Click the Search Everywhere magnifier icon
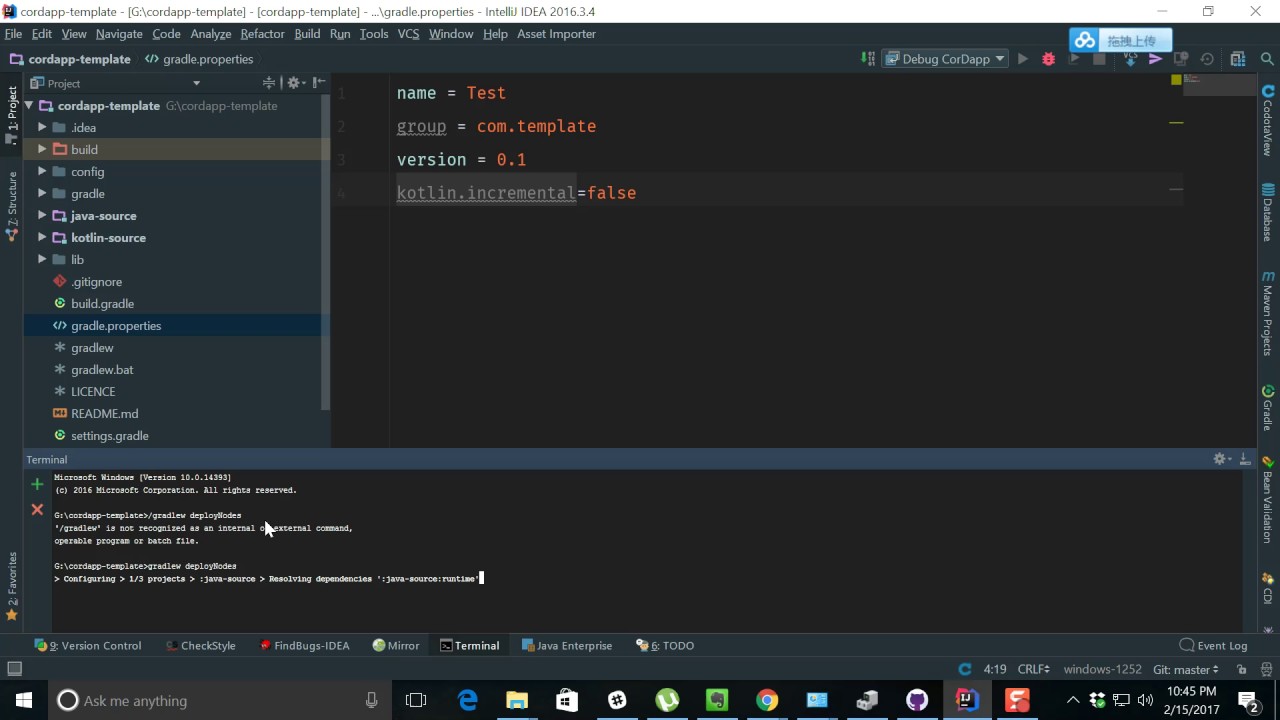Viewport: 1280px width, 720px height. point(1267,59)
